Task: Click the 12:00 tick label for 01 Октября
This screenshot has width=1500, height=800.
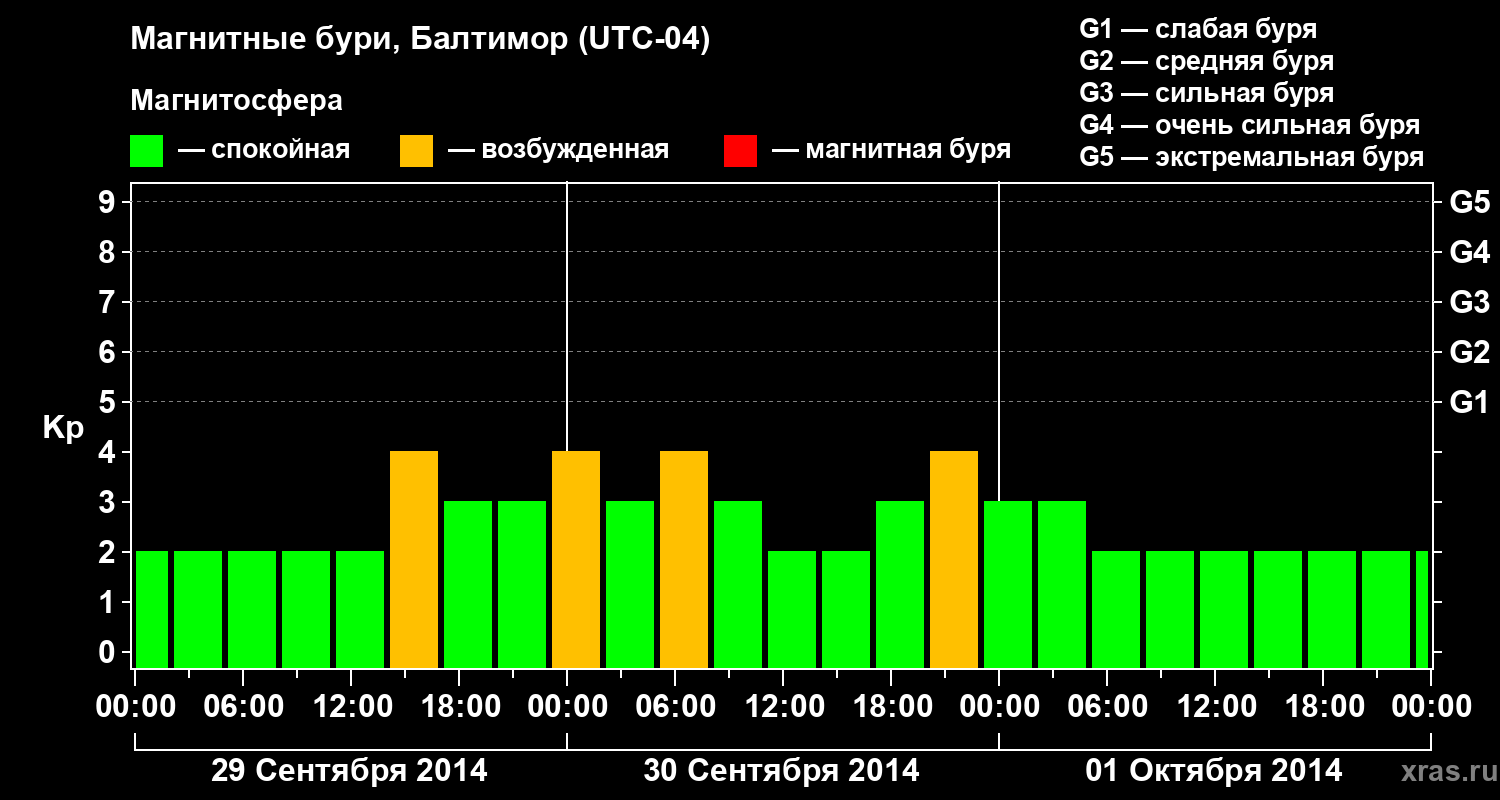Action: point(1215,706)
